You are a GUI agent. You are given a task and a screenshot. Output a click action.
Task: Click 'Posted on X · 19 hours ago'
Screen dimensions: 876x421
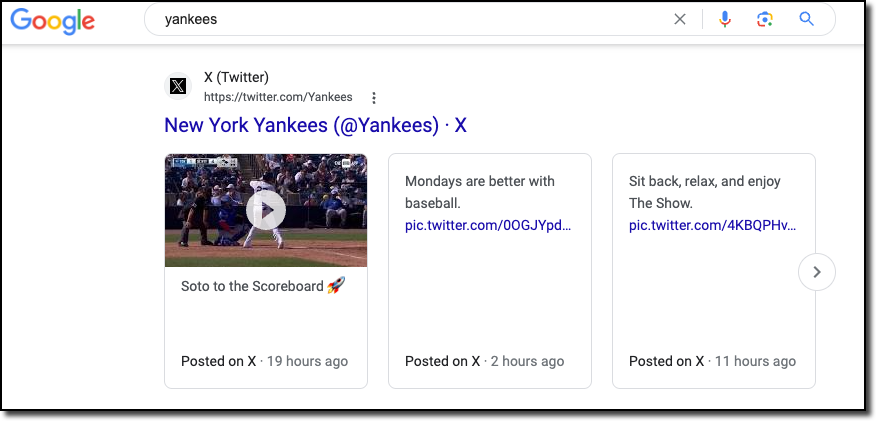coord(264,361)
